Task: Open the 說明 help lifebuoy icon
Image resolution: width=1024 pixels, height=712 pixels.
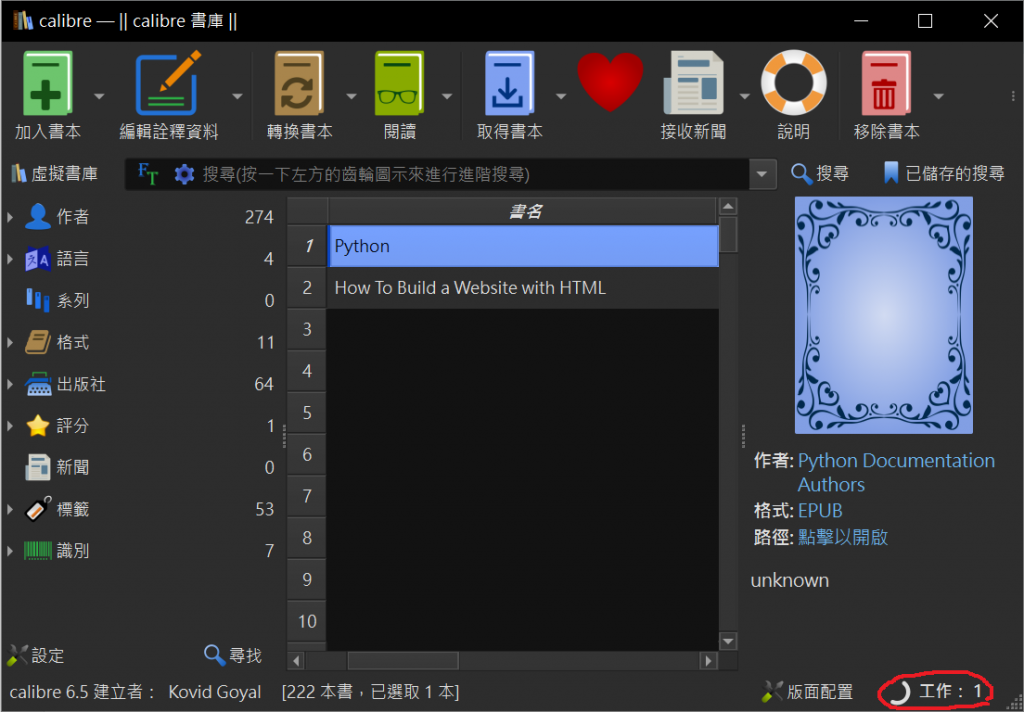Action: pos(793,84)
